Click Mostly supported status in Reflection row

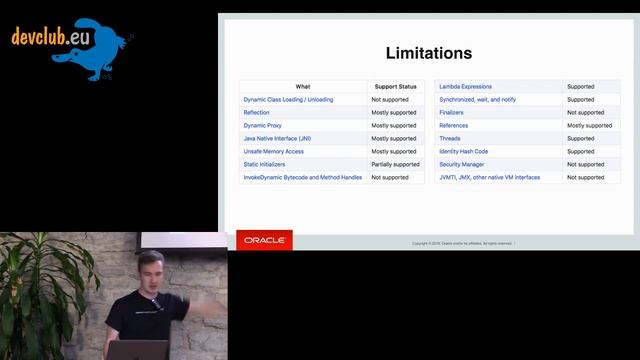394,113
